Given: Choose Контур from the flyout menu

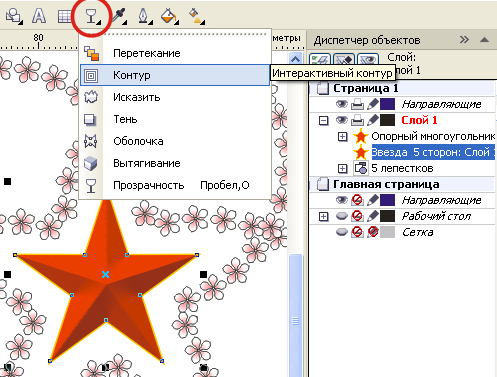Looking at the screenshot, I should [175, 75].
